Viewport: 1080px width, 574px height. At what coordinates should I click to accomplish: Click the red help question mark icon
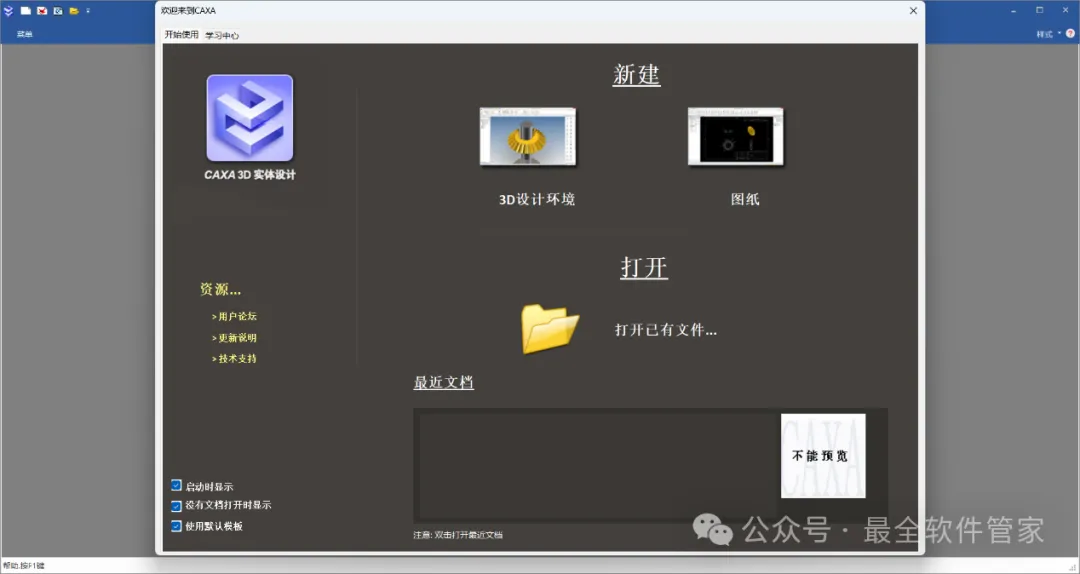tap(1070, 34)
